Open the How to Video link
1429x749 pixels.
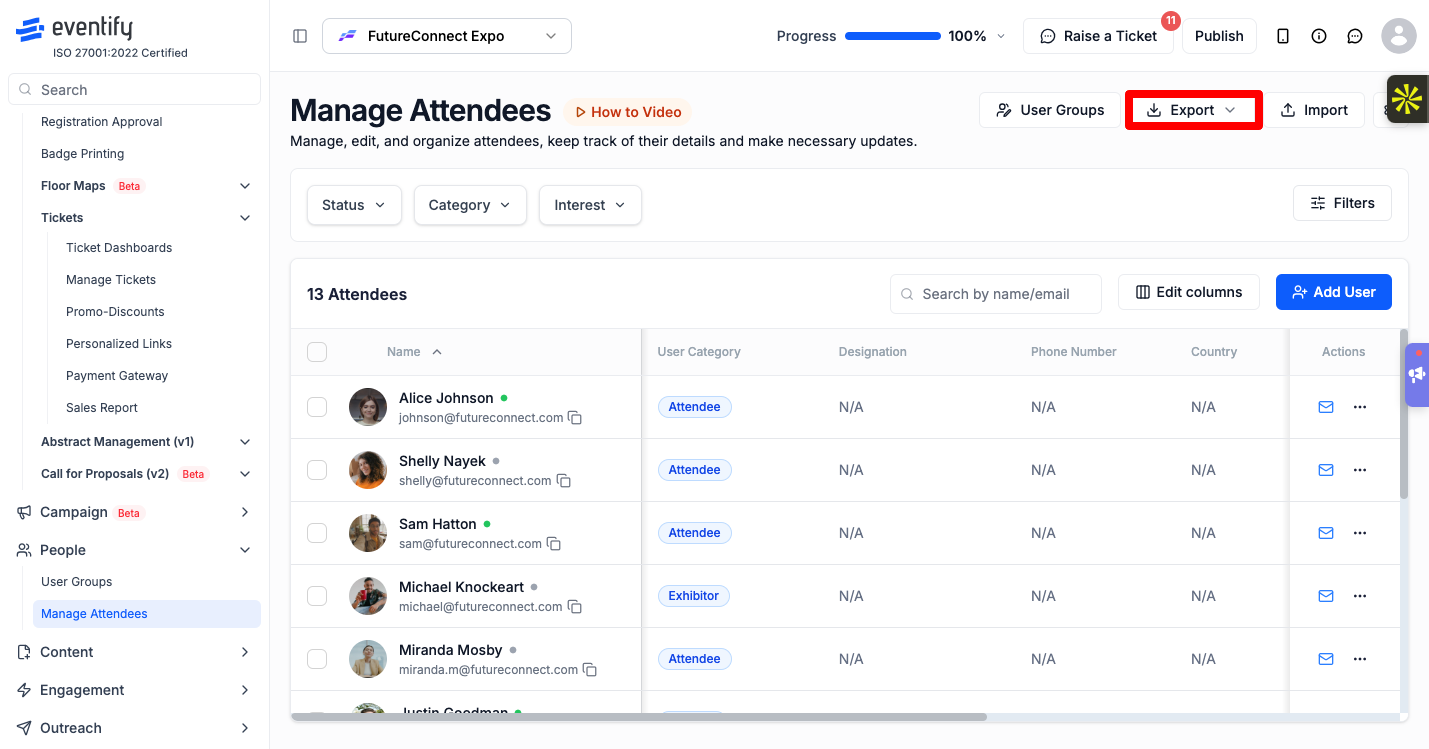[x=628, y=112]
